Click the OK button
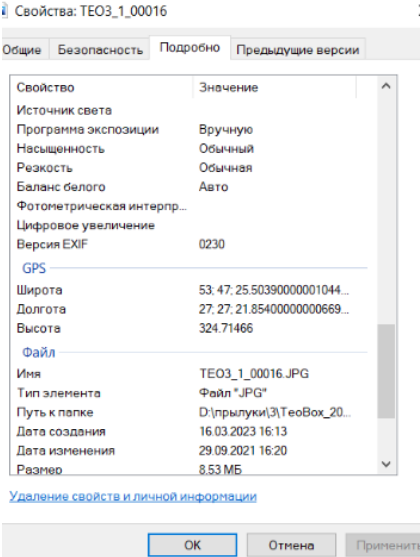Viewport: 420px width, 557px height. (192, 545)
